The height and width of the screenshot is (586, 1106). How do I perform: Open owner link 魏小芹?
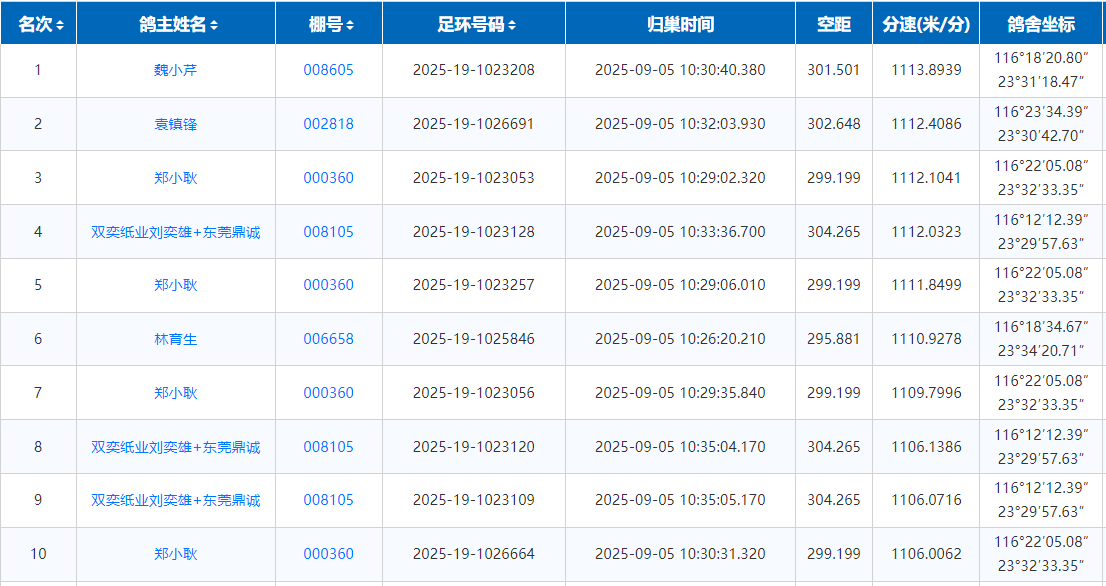(175, 70)
